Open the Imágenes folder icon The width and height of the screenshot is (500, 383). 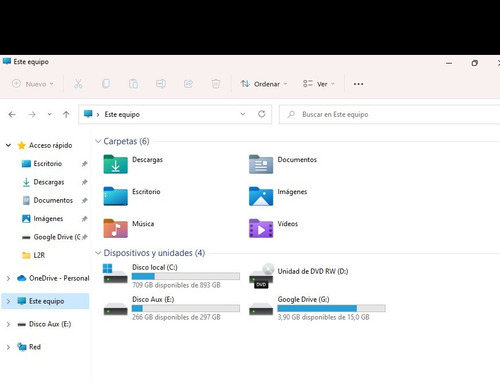click(261, 196)
